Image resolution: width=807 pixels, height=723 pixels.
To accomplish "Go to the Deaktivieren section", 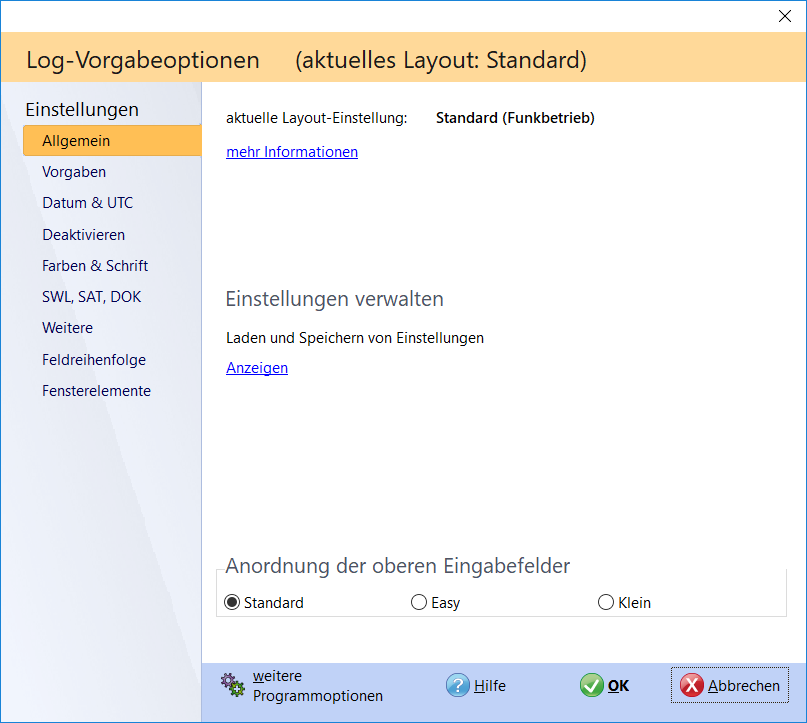I will [83, 235].
